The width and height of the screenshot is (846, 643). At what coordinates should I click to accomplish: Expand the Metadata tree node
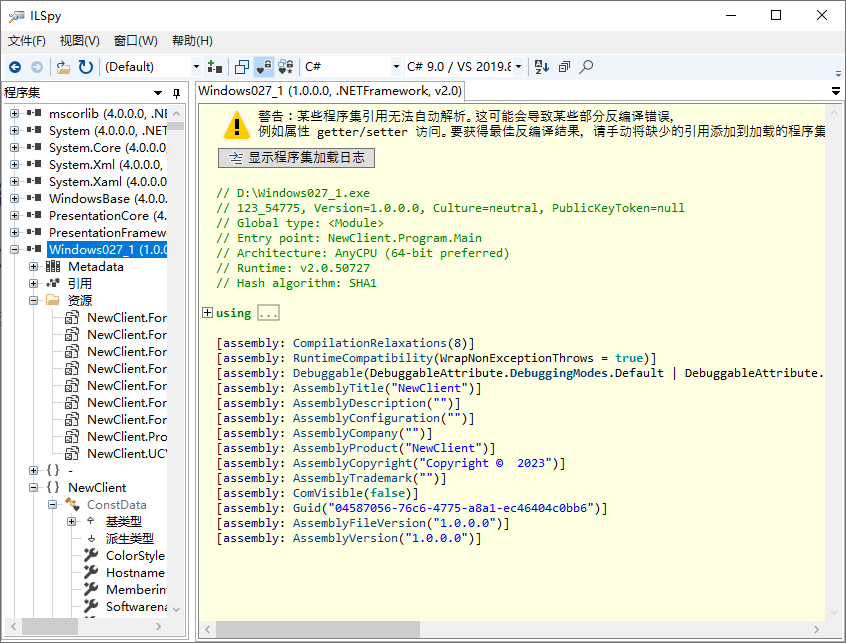tap(33, 266)
